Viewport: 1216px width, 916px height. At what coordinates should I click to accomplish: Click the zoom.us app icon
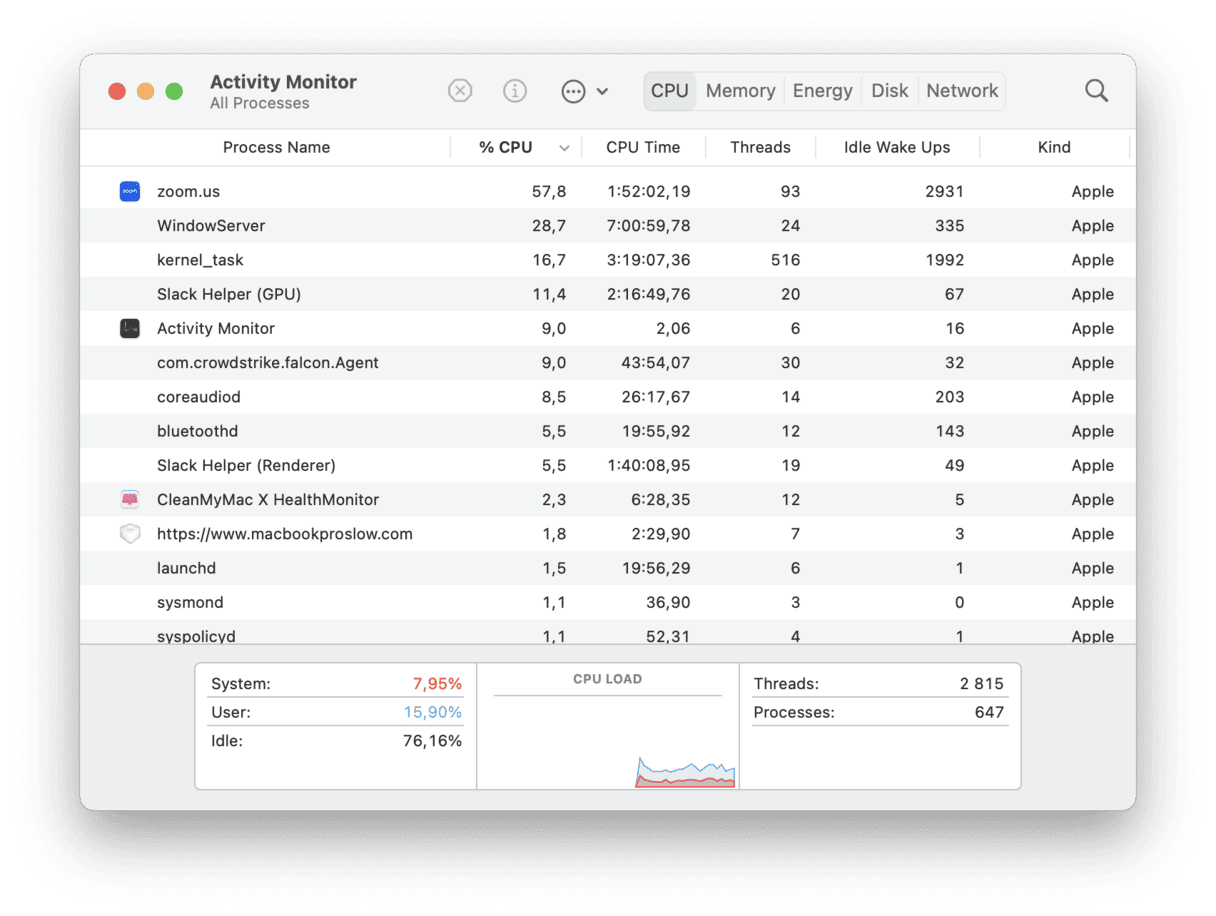(129, 191)
